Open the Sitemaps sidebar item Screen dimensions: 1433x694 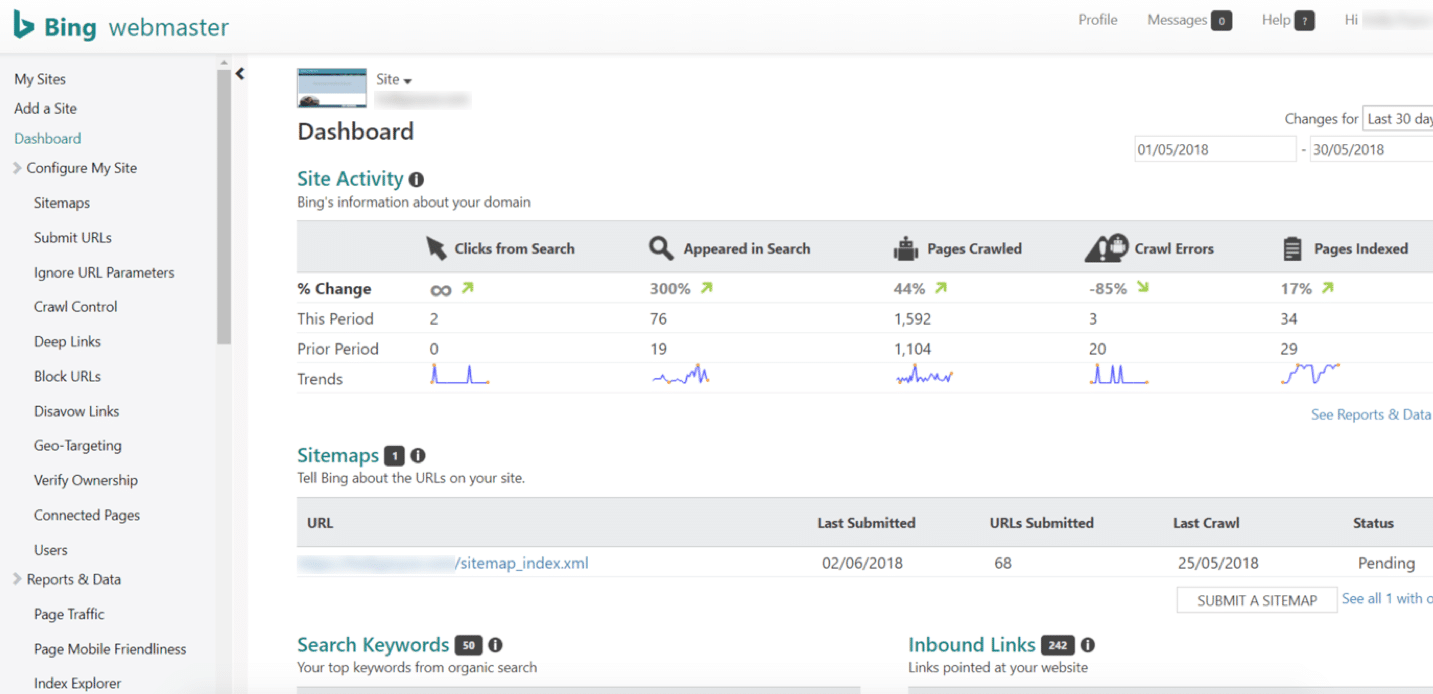(62, 203)
